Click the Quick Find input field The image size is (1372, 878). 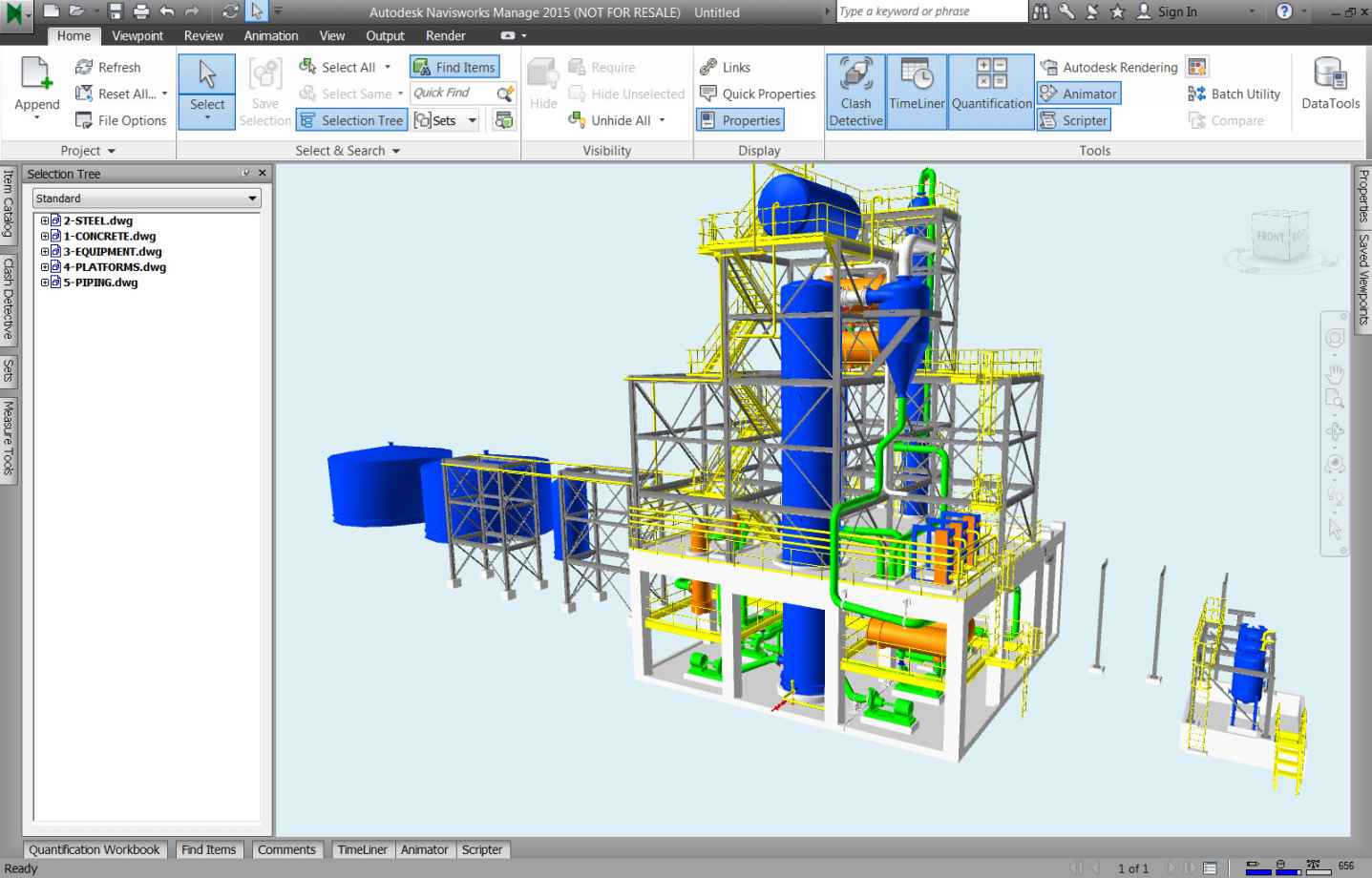pos(452,93)
